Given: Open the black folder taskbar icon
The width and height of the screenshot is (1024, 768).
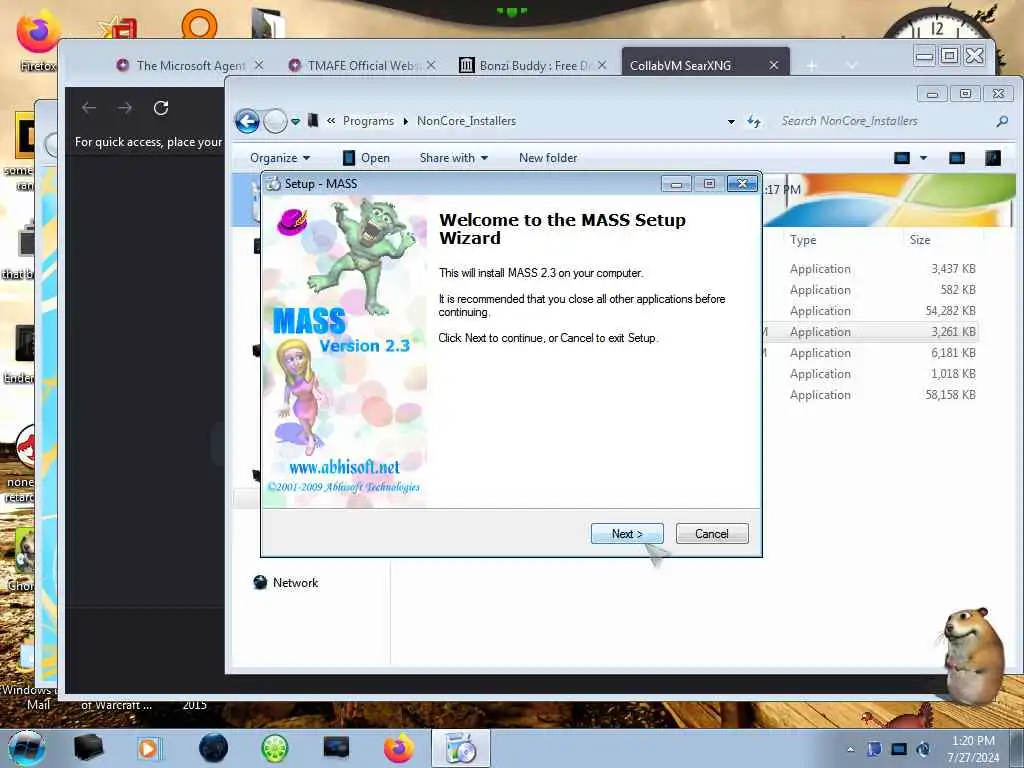Looking at the screenshot, I should coord(88,748).
